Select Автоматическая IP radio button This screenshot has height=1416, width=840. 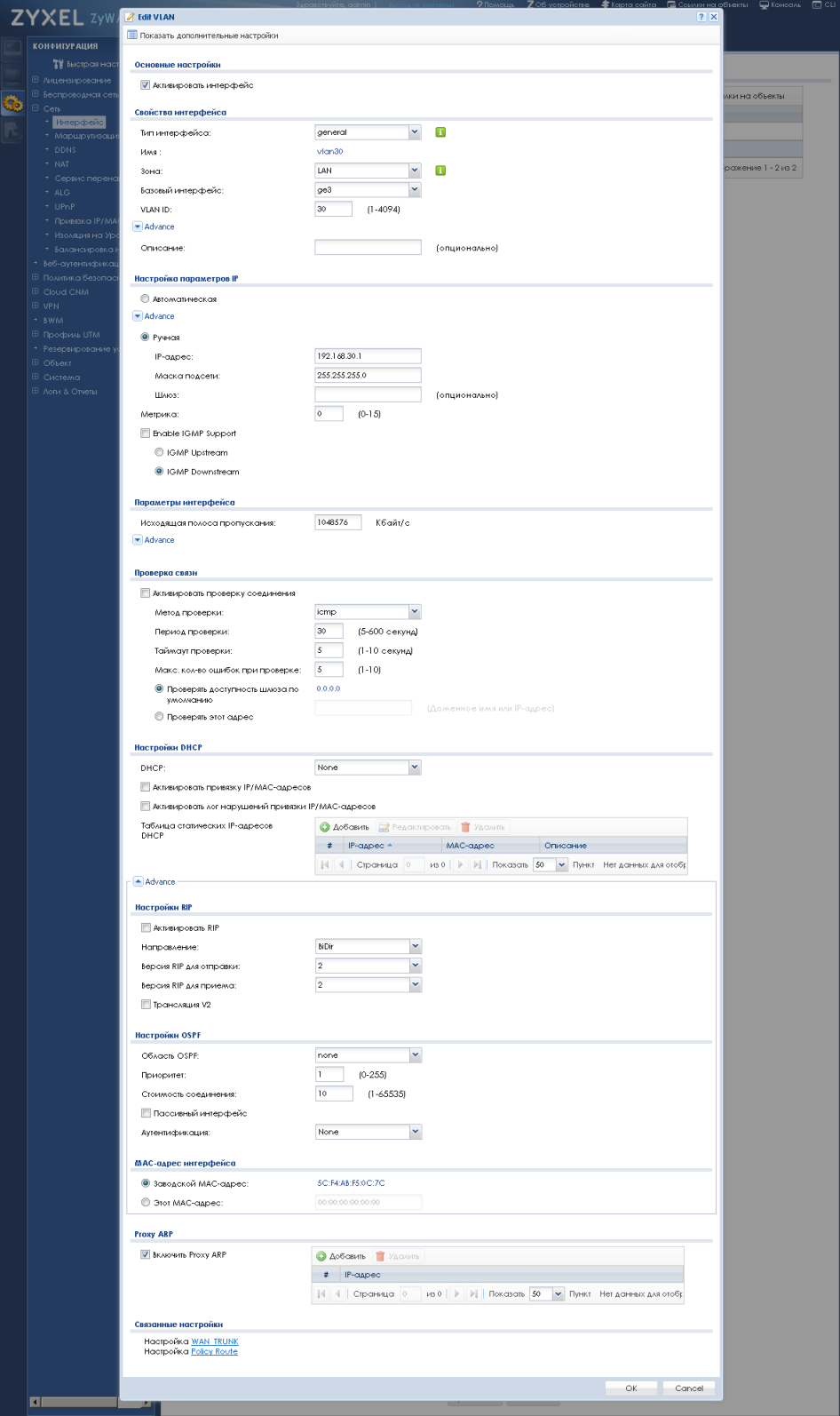(145, 298)
